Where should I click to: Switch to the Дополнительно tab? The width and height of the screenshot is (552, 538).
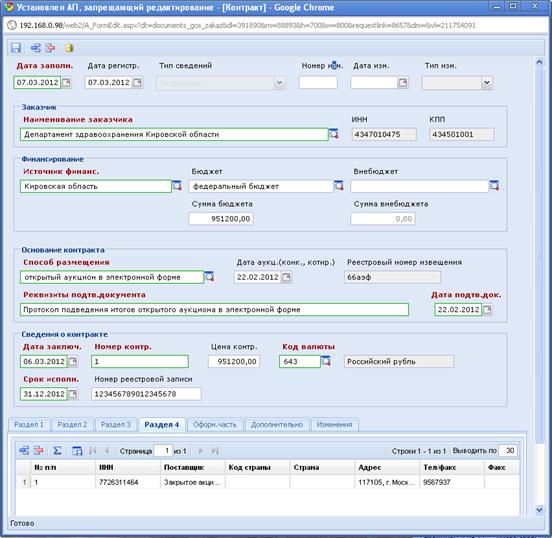pos(277,425)
